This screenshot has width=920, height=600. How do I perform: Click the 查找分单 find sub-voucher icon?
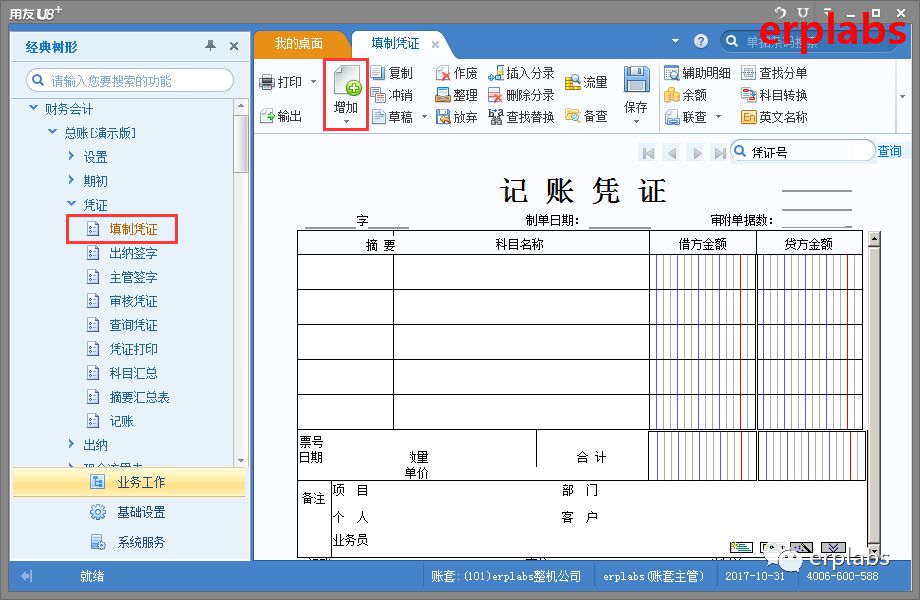(748, 73)
